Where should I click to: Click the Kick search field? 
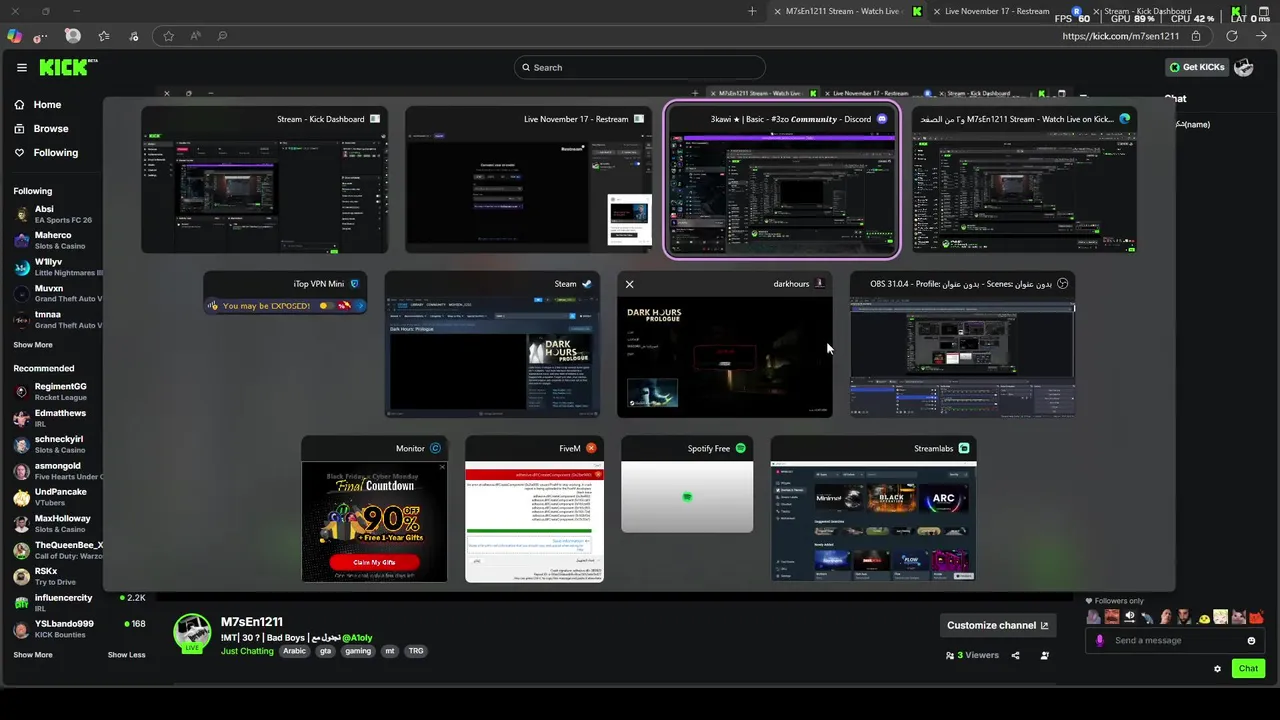click(x=640, y=67)
